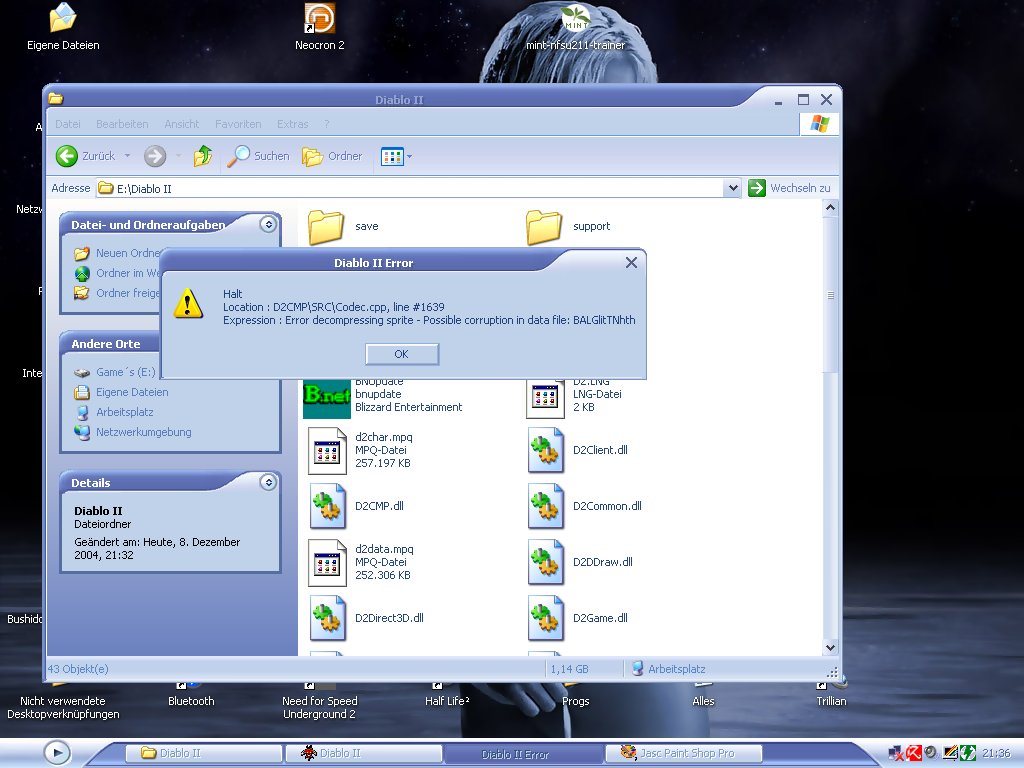Expand the address bar dropdown
The height and width of the screenshot is (768, 1024).
[733, 189]
